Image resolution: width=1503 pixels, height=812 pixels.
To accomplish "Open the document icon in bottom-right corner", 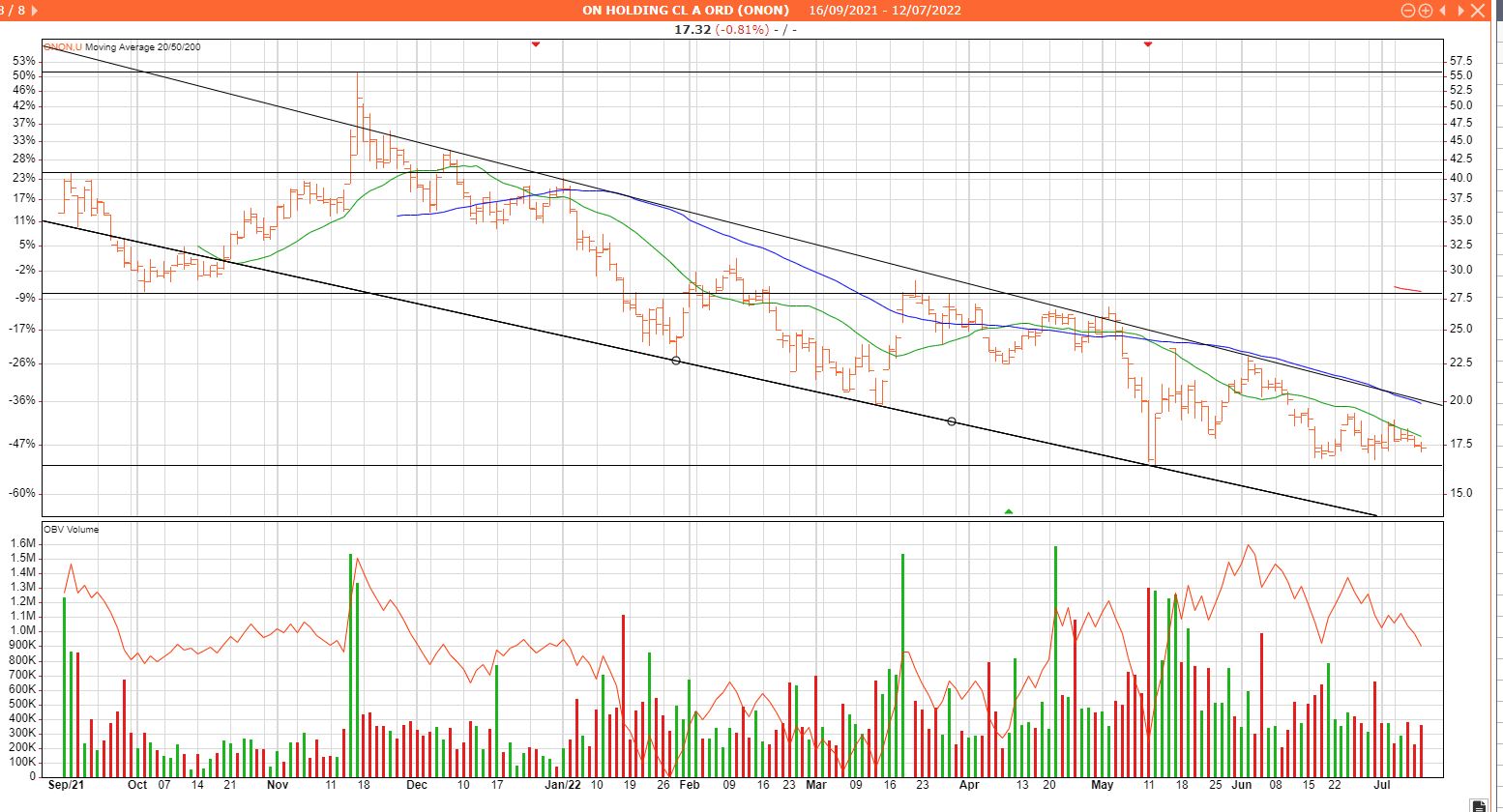I will pos(1480,804).
